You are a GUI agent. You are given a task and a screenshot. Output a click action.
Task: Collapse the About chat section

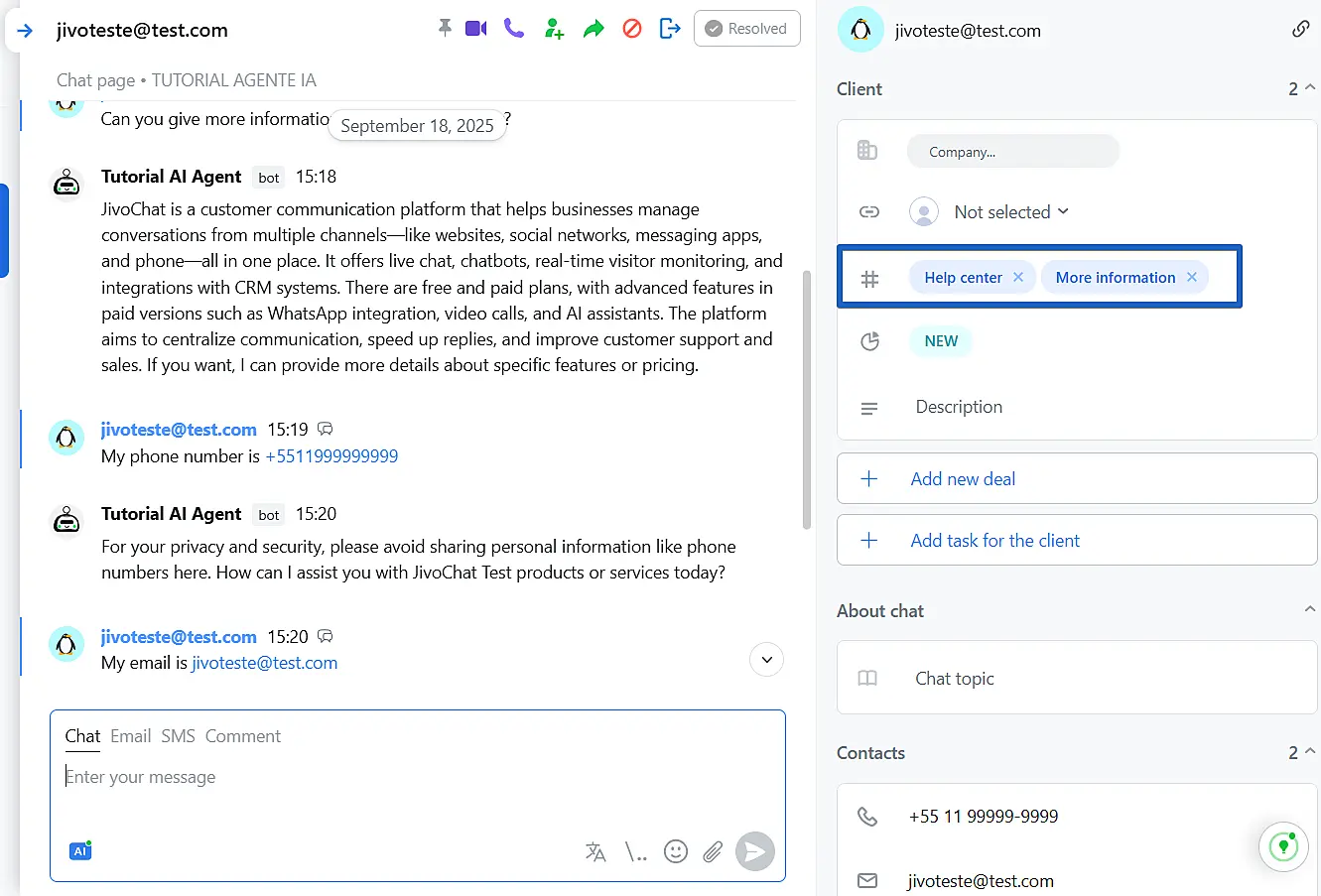coord(1310,610)
